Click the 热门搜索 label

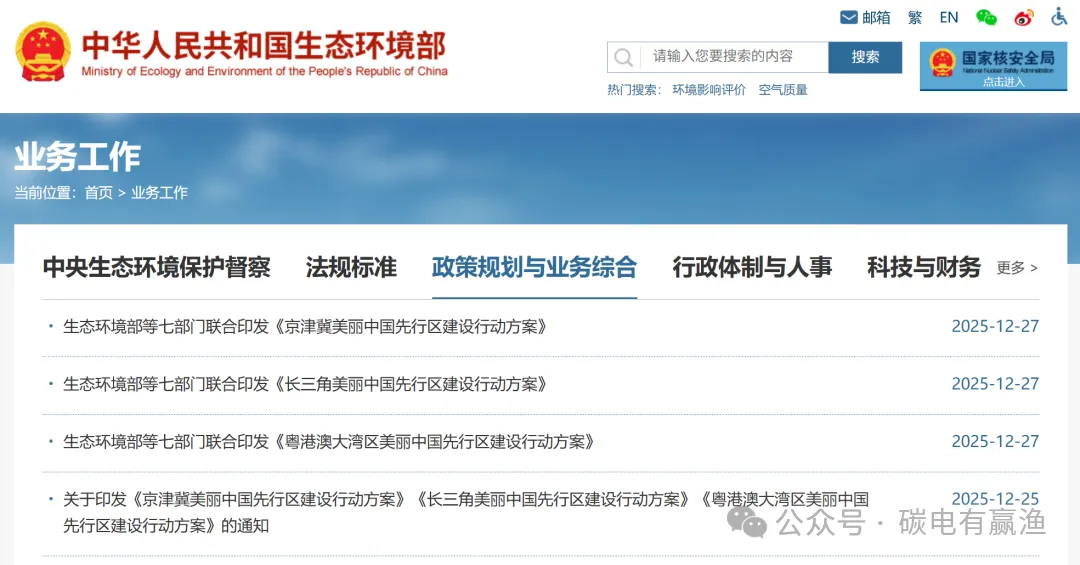[634, 90]
